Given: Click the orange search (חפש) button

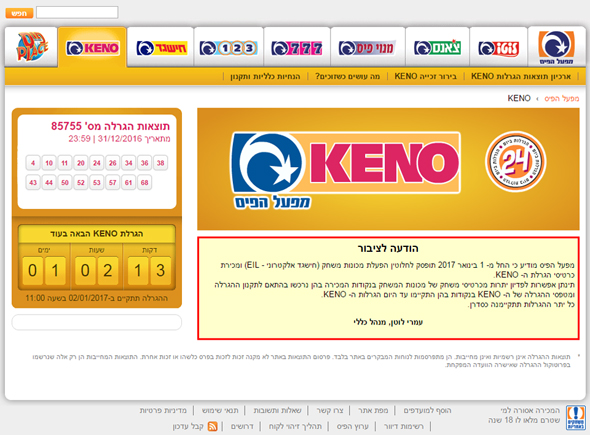Looking at the screenshot, I should [19, 13].
